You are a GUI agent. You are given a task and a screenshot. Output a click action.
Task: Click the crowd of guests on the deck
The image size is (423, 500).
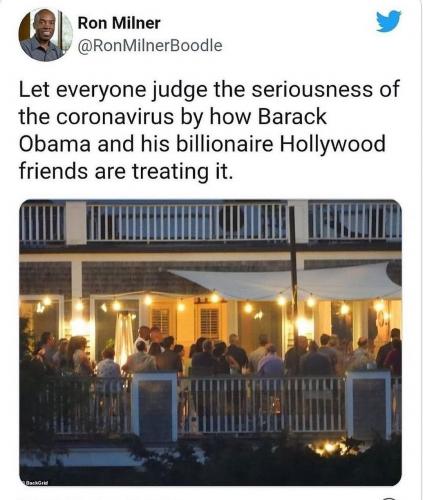[x=213, y=353]
